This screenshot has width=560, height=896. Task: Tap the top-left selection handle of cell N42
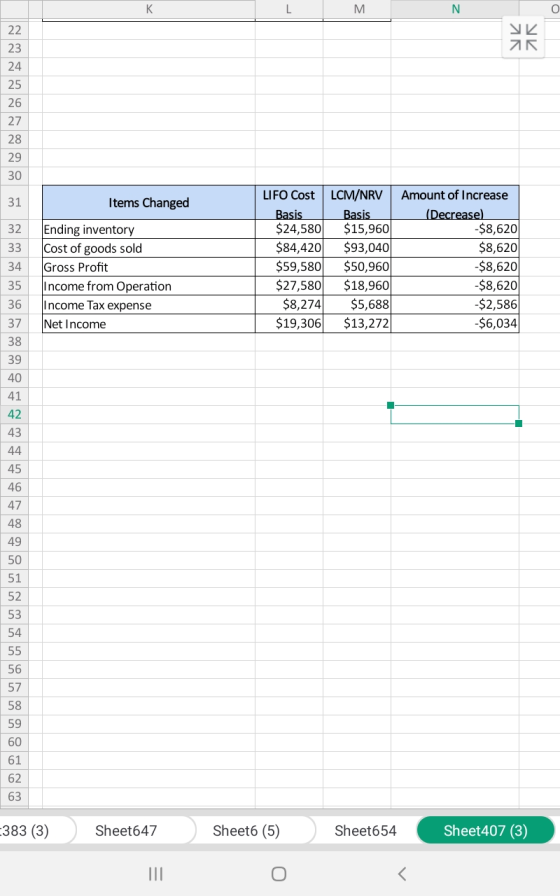click(x=391, y=405)
